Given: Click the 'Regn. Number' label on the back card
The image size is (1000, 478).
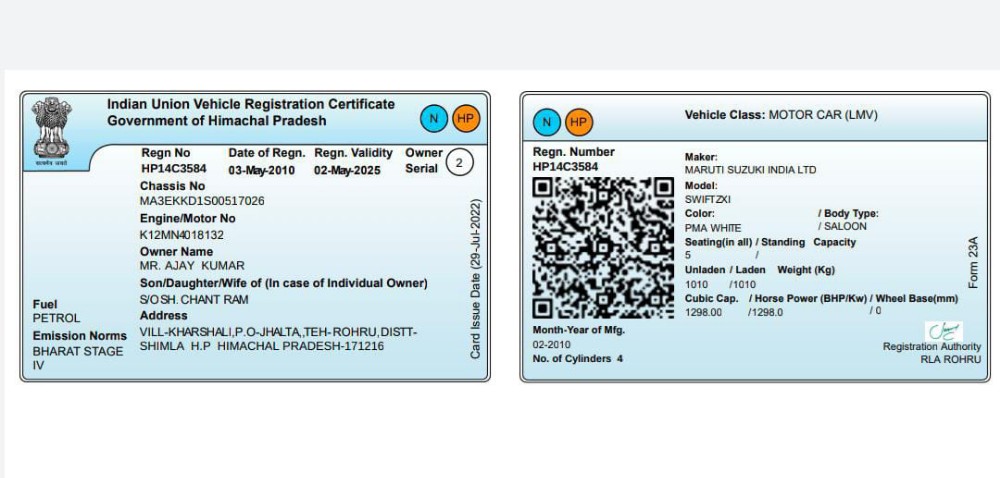Looking at the screenshot, I should (x=574, y=152).
